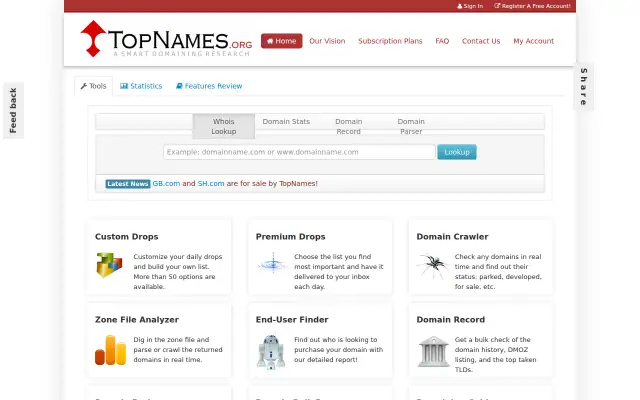This screenshot has height=400, width=640.
Task: Select the Tools tab
Action: point(93,86)
